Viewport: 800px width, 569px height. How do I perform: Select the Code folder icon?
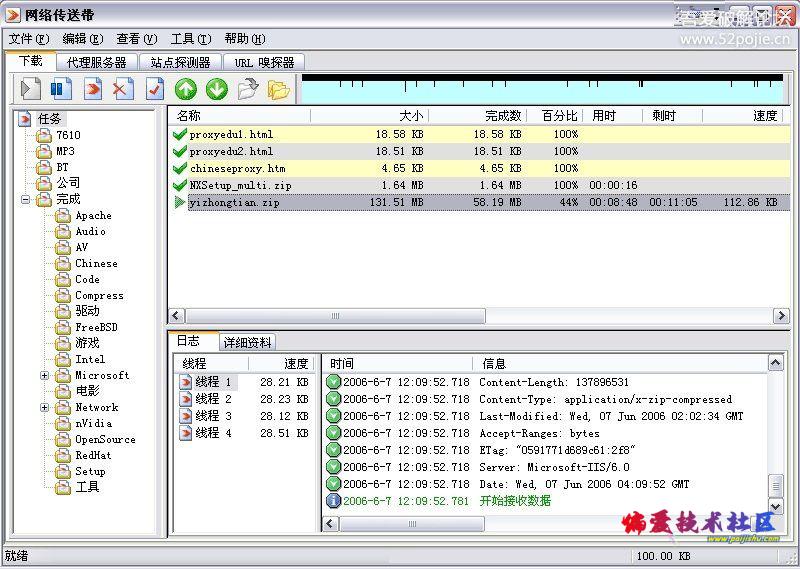63,280
